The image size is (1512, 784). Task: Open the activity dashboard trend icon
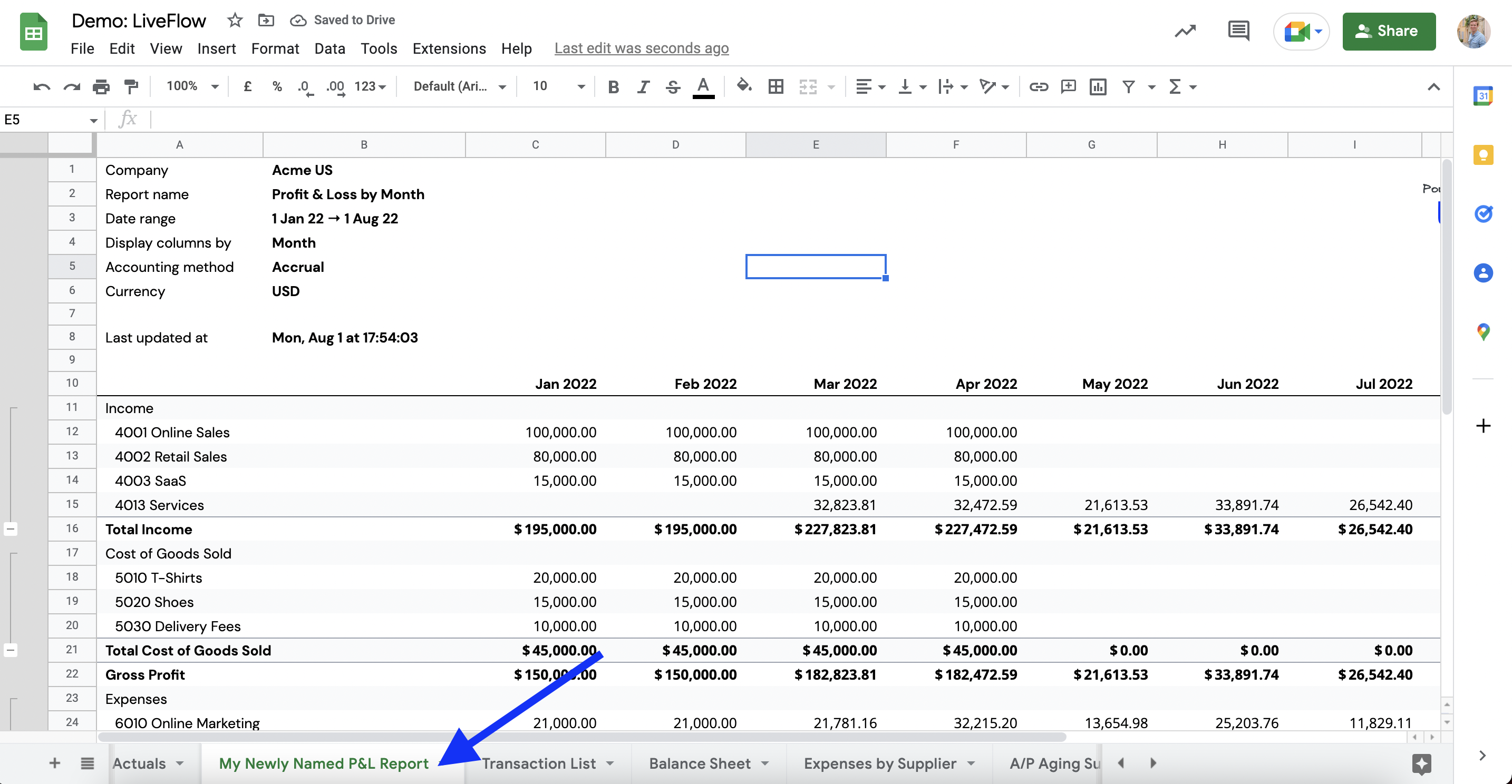(1185, 31)
